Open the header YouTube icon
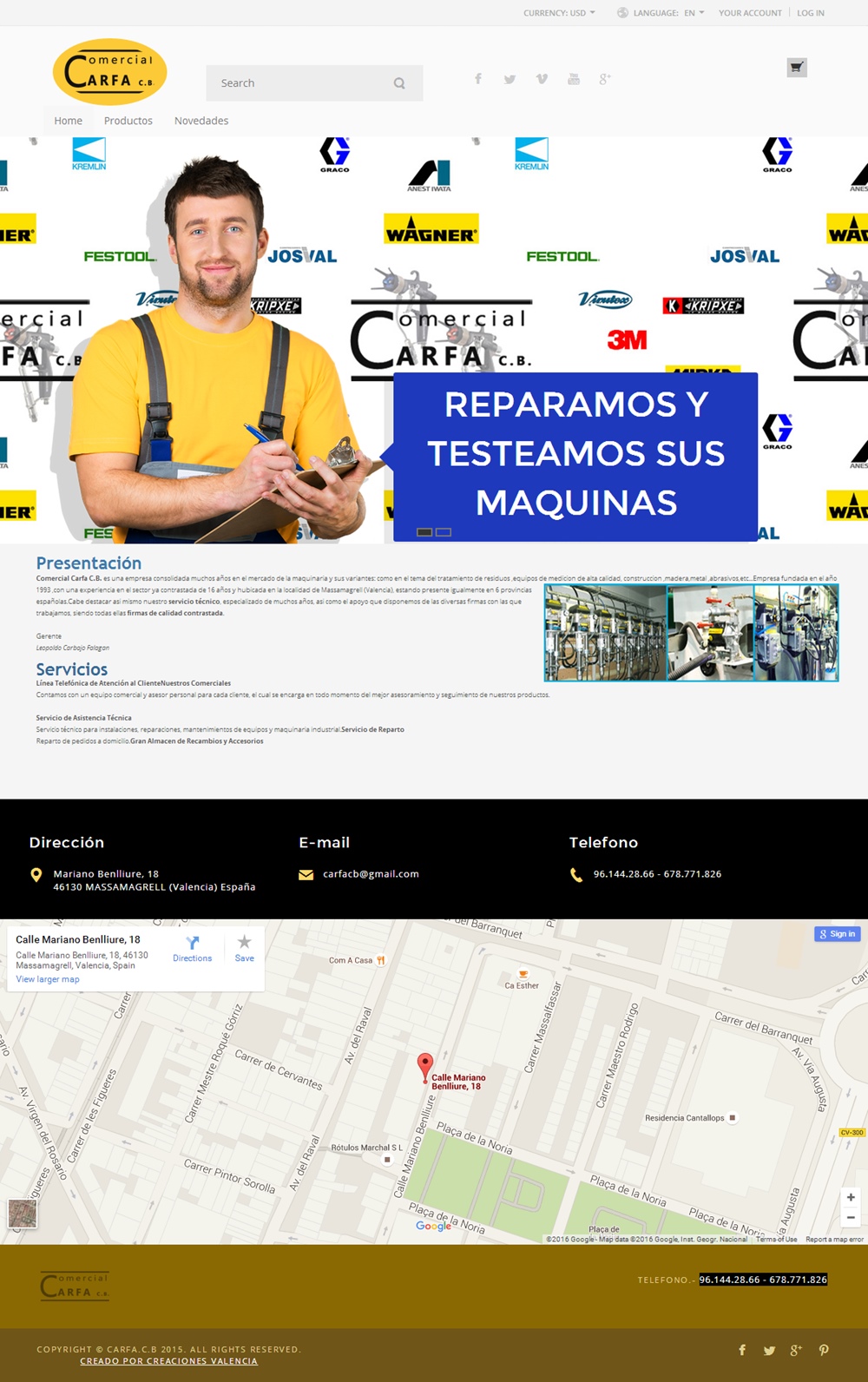The width and height of the screenshot is (868, 1382). (x=574, y=79)
